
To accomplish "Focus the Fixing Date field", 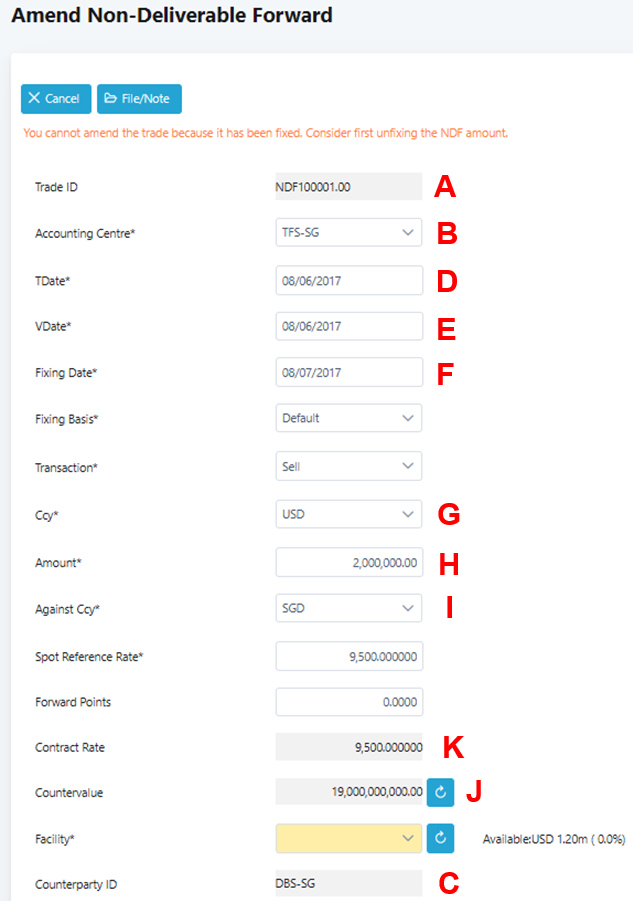I will click(x=348, y=372).
